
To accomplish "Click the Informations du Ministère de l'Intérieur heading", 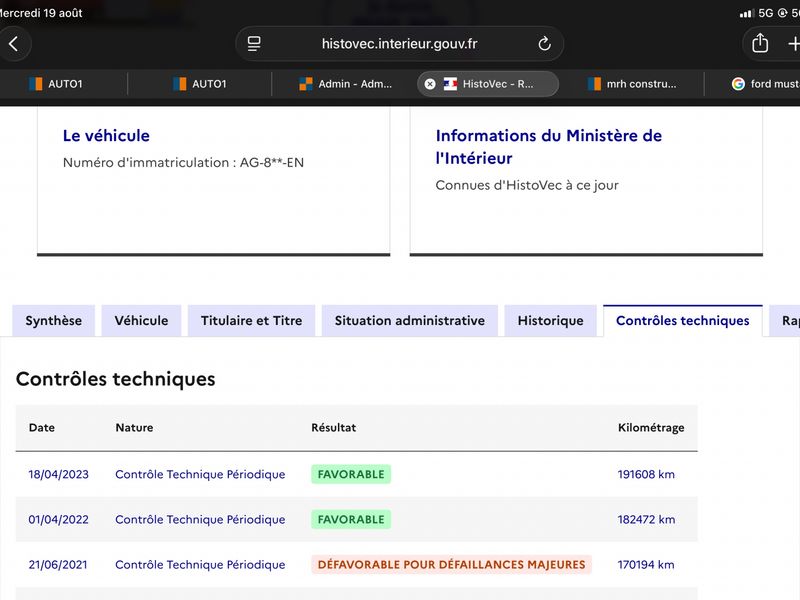I will (548, 147).
